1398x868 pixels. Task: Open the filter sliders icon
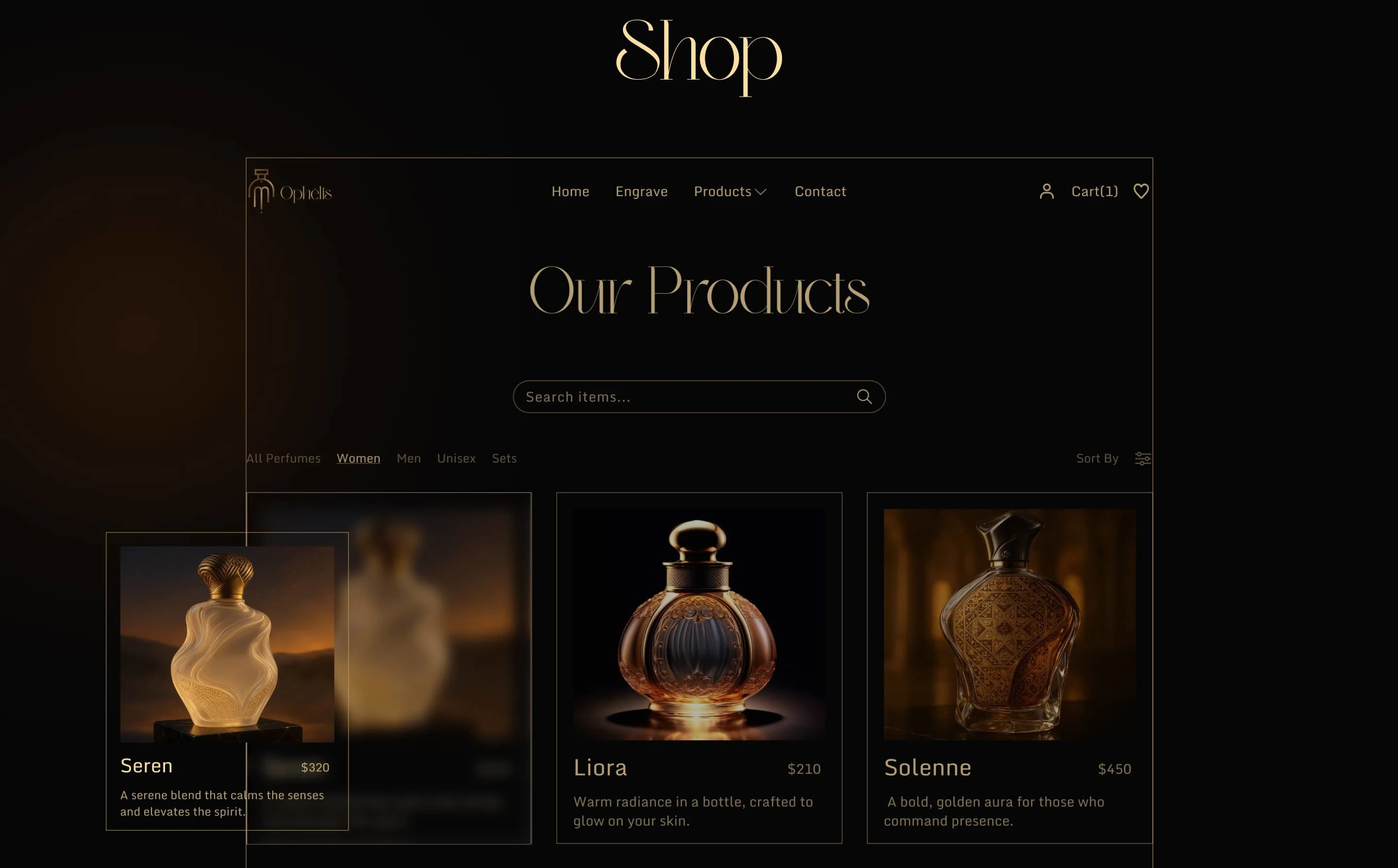tap(1143, 459)
